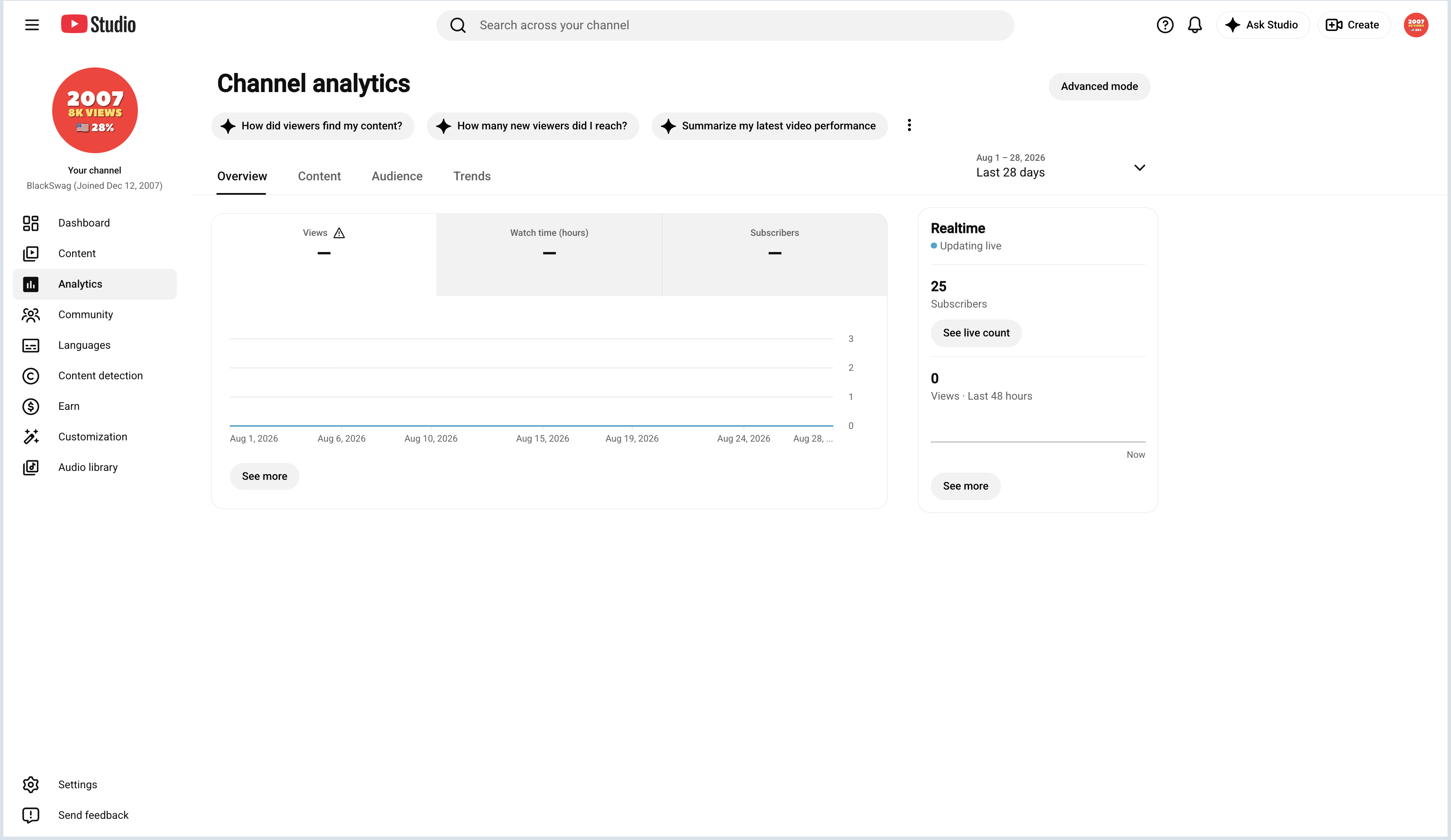Click the Settings gear icon

tap(31, 785)
